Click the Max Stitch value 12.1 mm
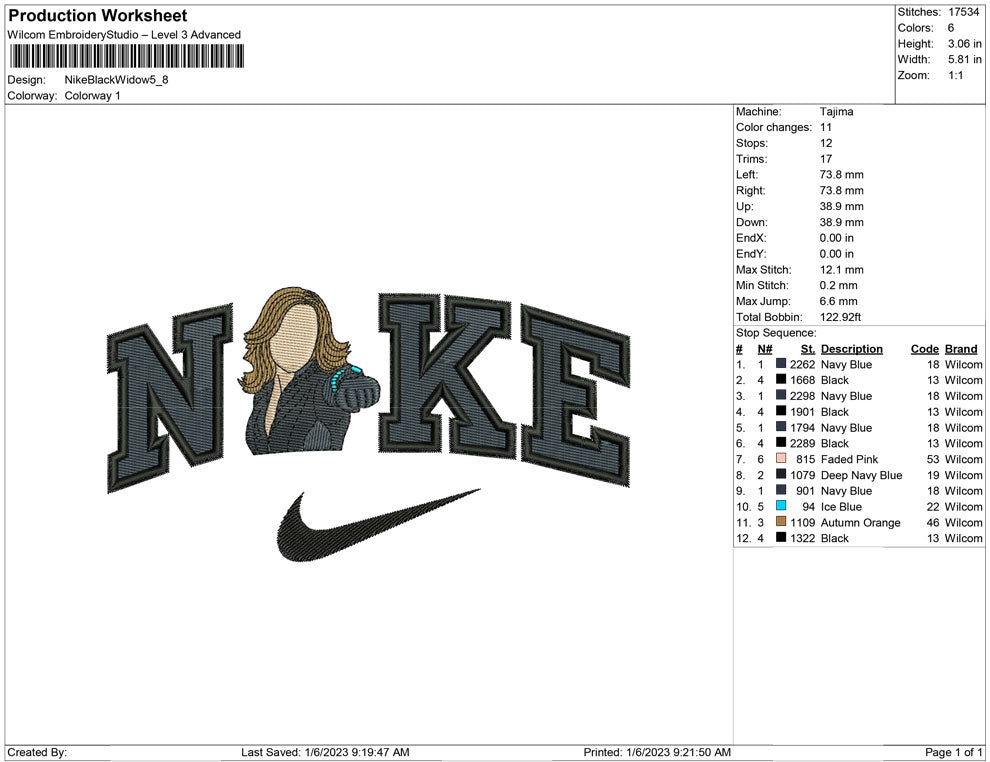The width and height of the screenshot is (990, 762). click(x=842, y=270)
